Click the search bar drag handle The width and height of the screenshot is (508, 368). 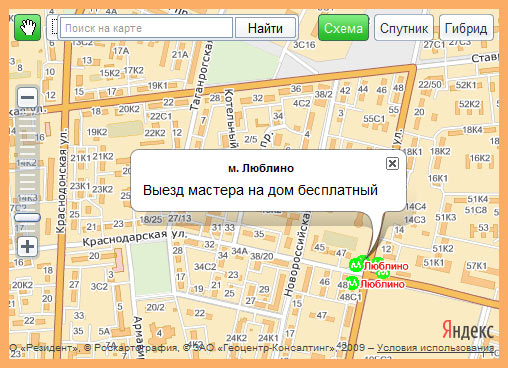54,28
